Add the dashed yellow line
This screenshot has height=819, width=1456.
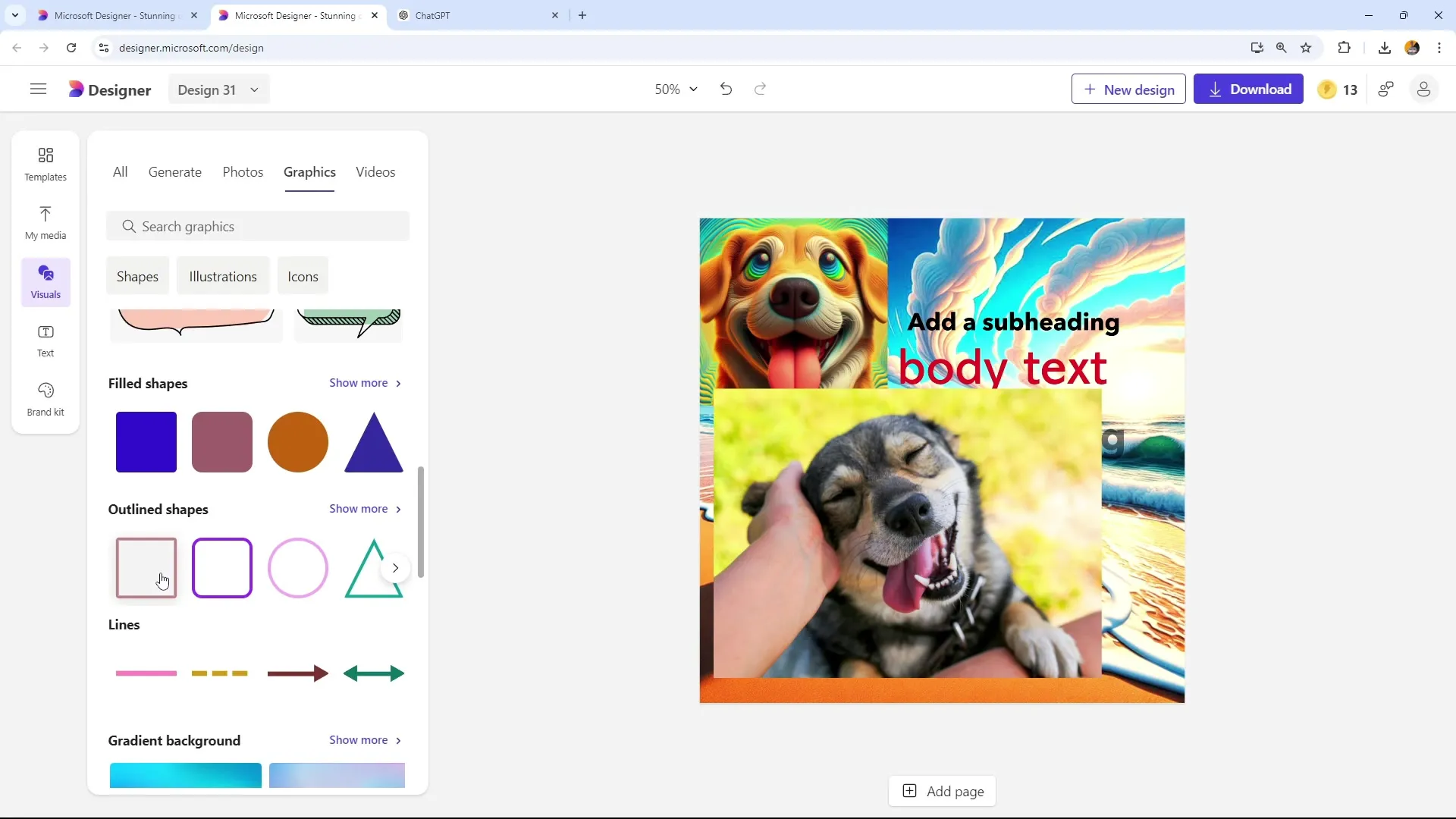click(220, 673)
